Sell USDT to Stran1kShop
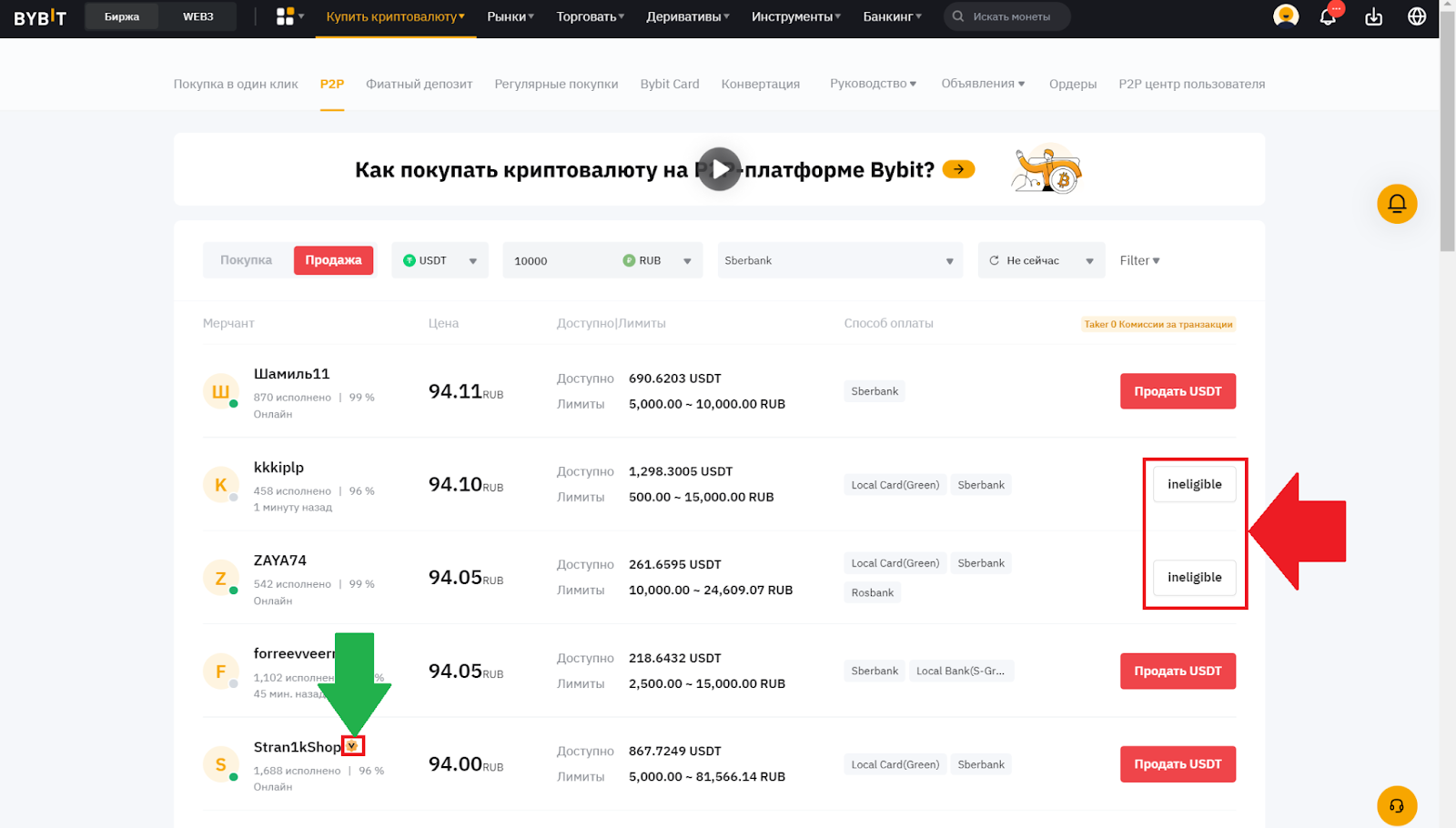Screen dimensions: 1456x828 (x=1178, y=764)
